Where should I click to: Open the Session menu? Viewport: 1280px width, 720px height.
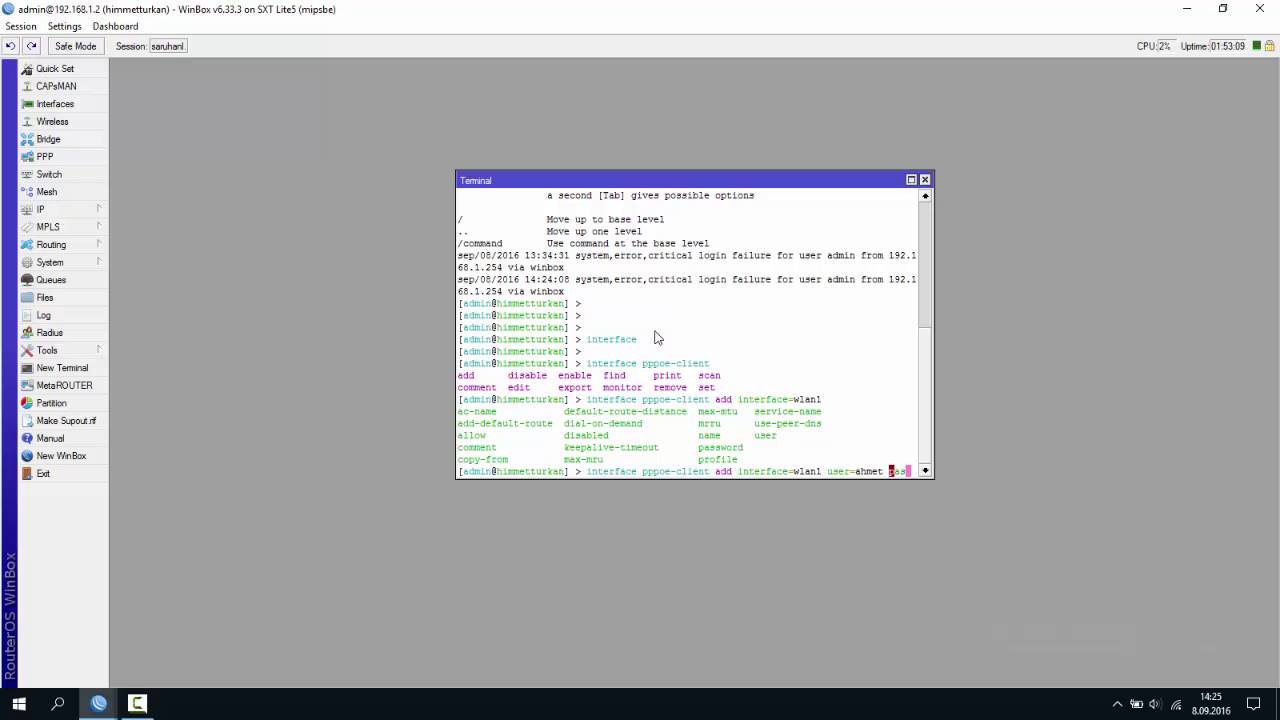click(21, 26)
